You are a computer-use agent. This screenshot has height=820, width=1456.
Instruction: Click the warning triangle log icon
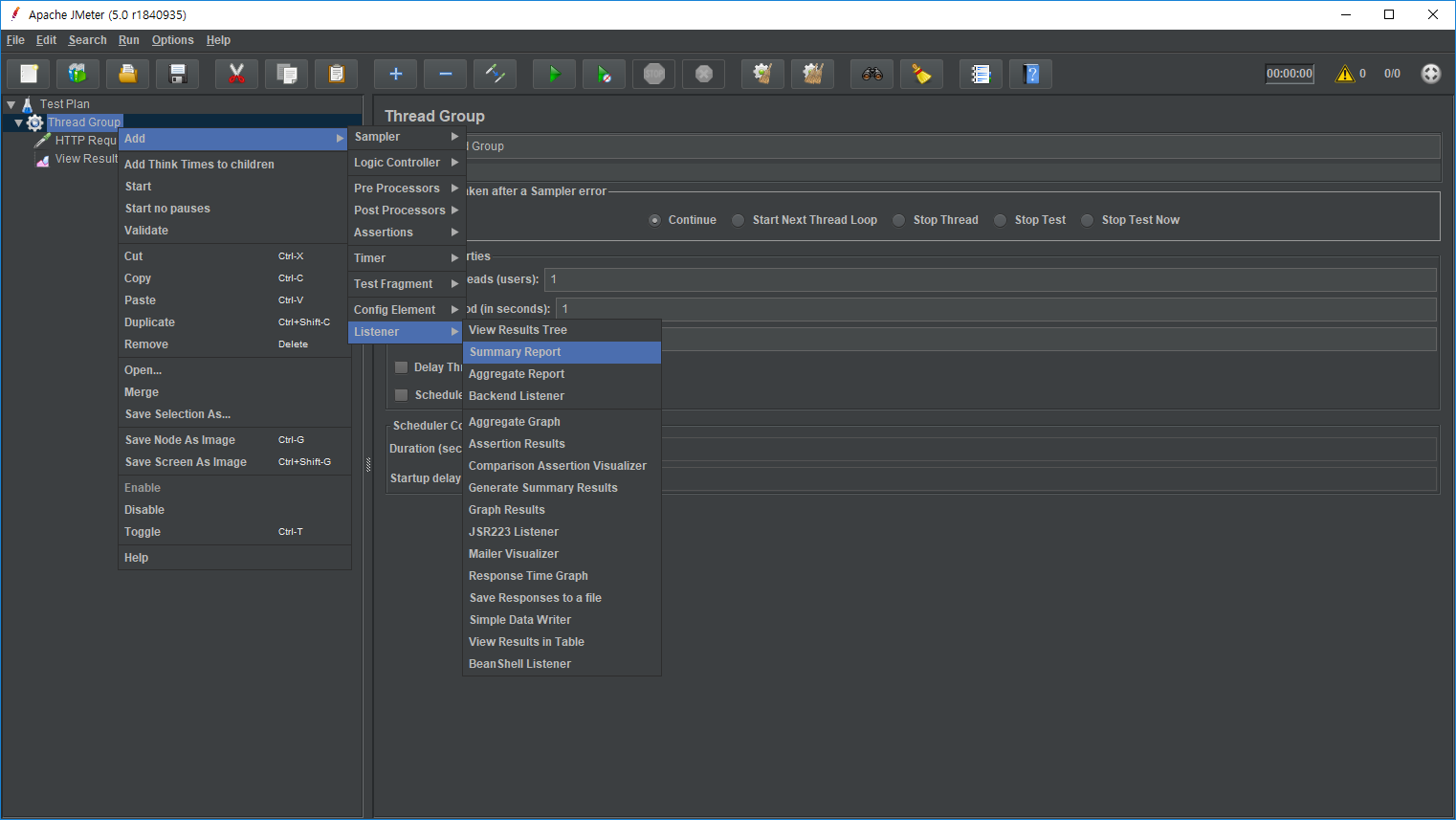click(x=1345, y=74)
